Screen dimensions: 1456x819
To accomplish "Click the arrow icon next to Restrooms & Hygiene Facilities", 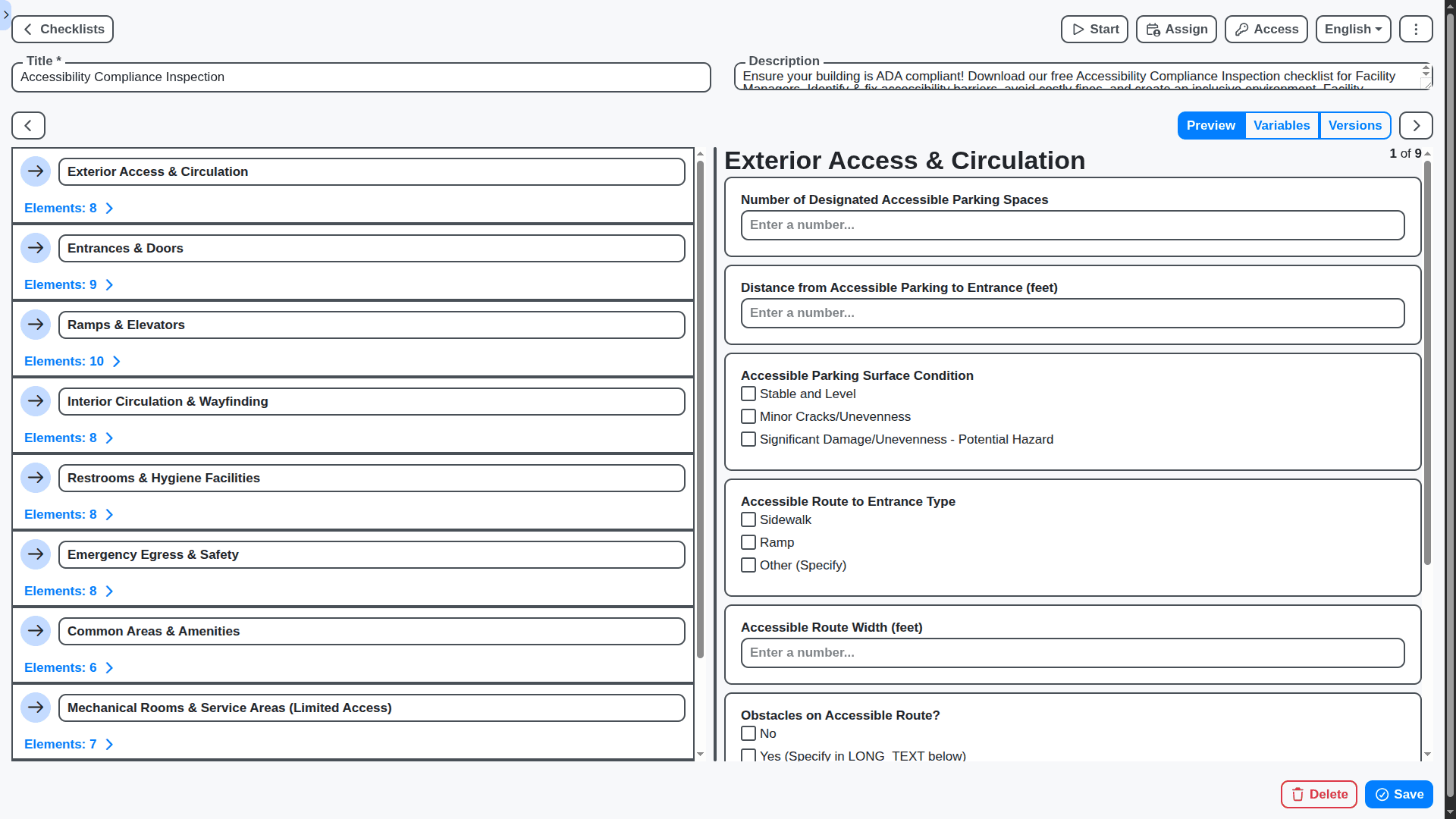I will pos(36,478).
